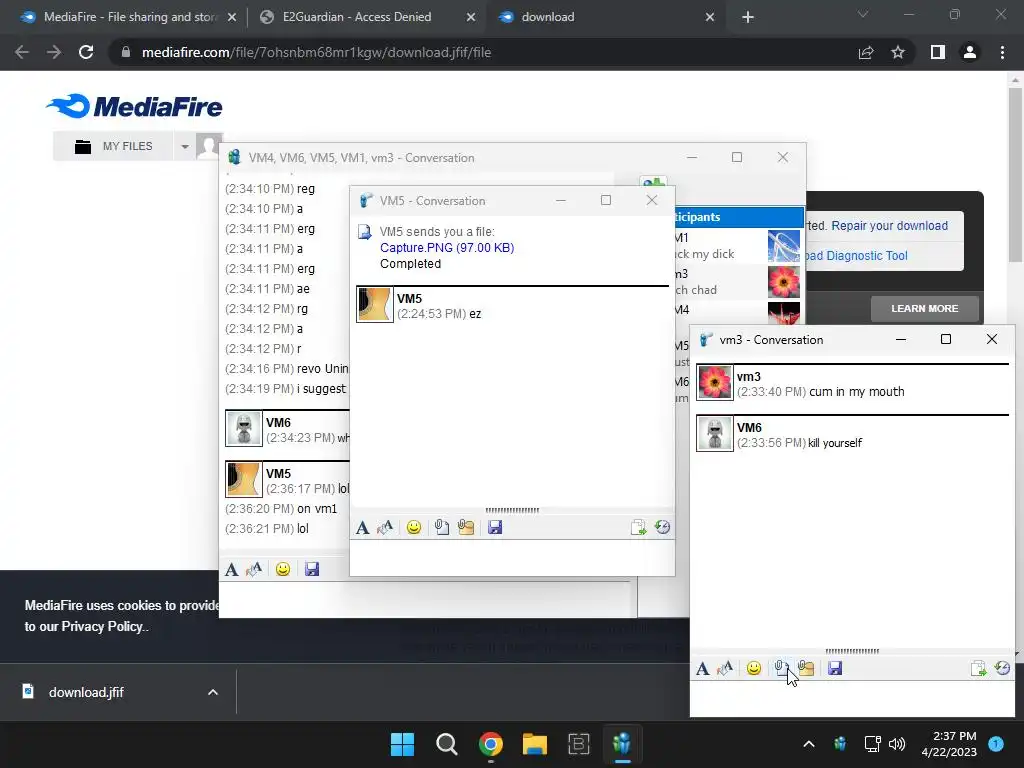Click MY FILES button on MediaFire
Viewport: 1024px width, 768px height.
(114, 146)
